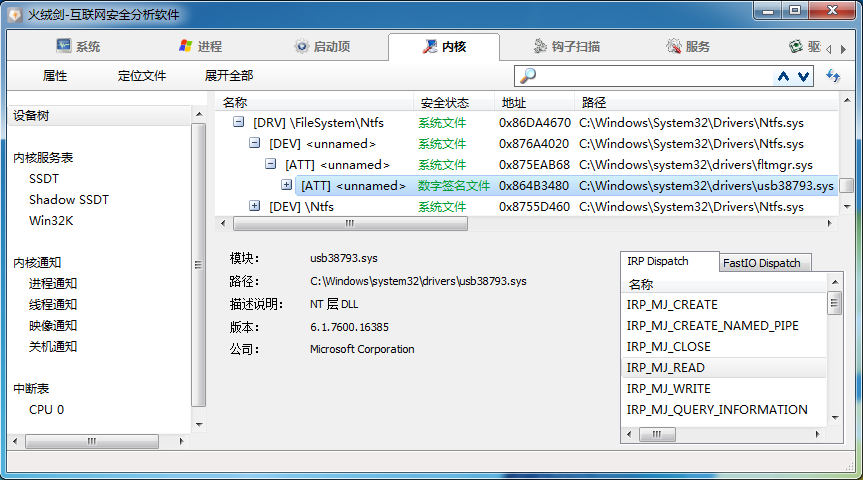Sort by the 路径 column header
The width and height of the screenshot is (863, 480).
click(706, 102)
